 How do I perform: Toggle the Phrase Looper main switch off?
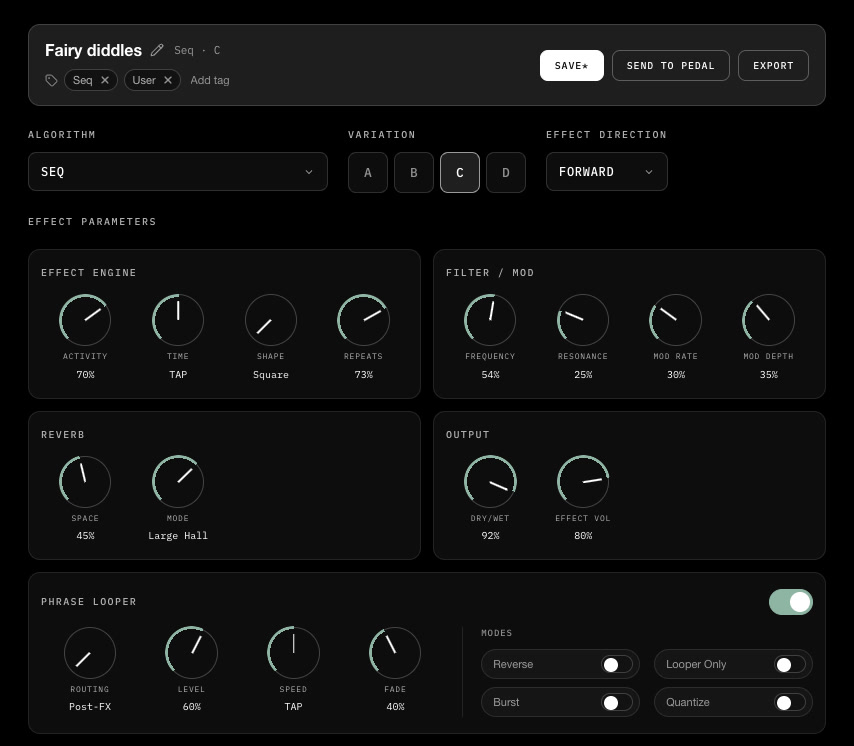coord(791,602)
